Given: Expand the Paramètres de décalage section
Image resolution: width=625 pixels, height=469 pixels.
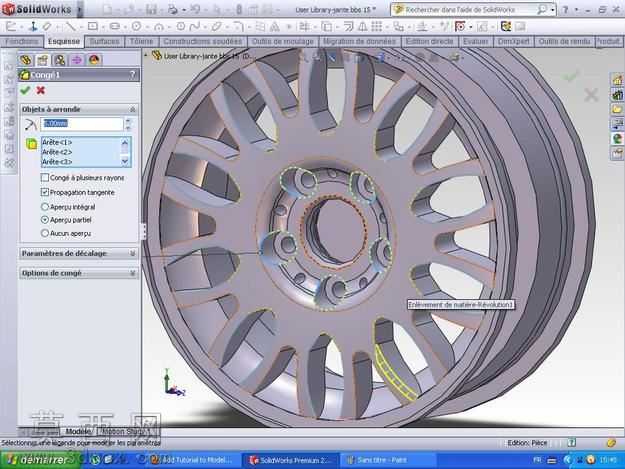Looking at the screenshot, I should [x=132, y=253].
